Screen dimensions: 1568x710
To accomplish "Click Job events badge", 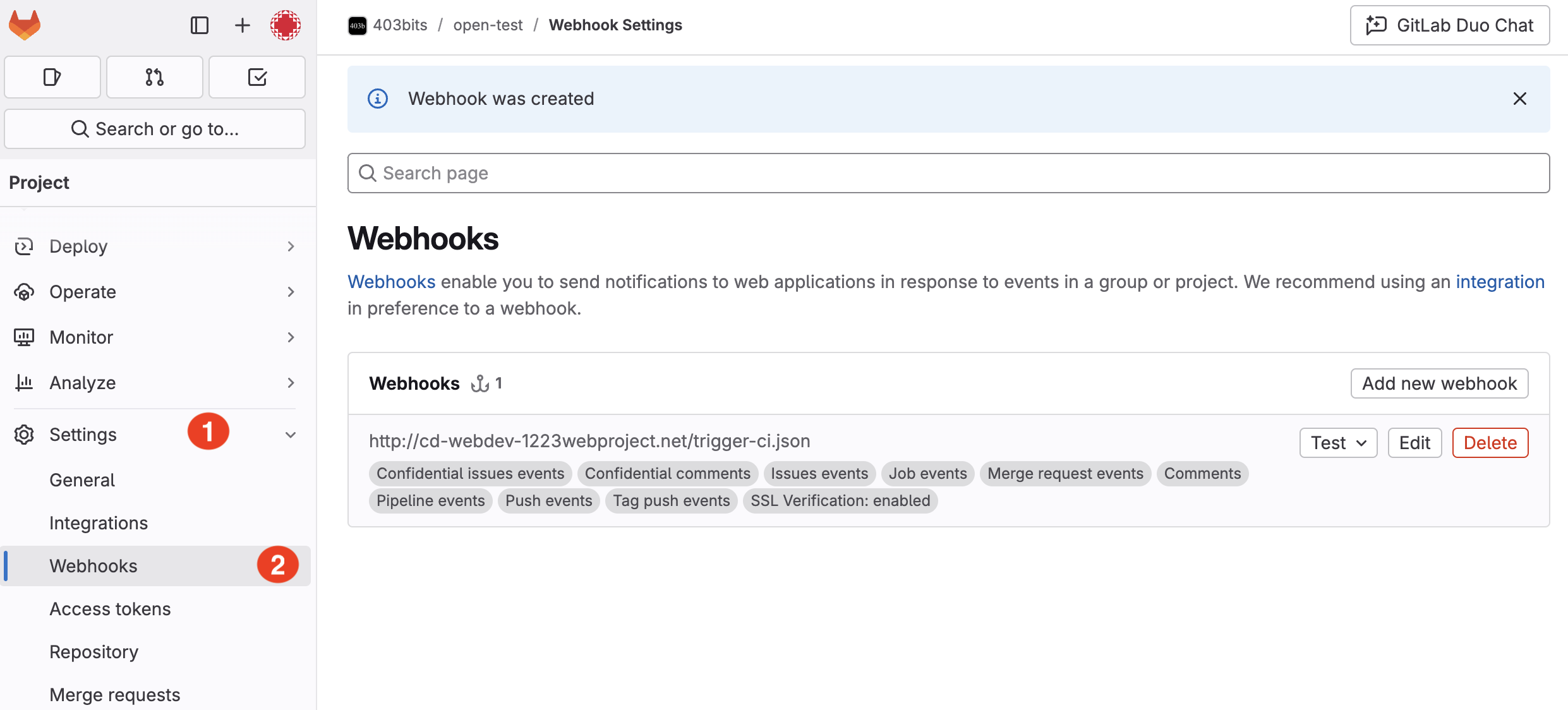I will point(927,474).
